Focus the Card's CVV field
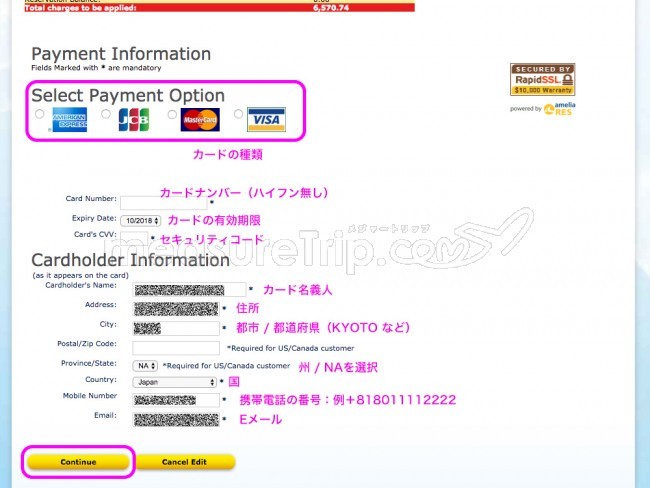Screen dimensions: 650x488 [x=134, y=237]
